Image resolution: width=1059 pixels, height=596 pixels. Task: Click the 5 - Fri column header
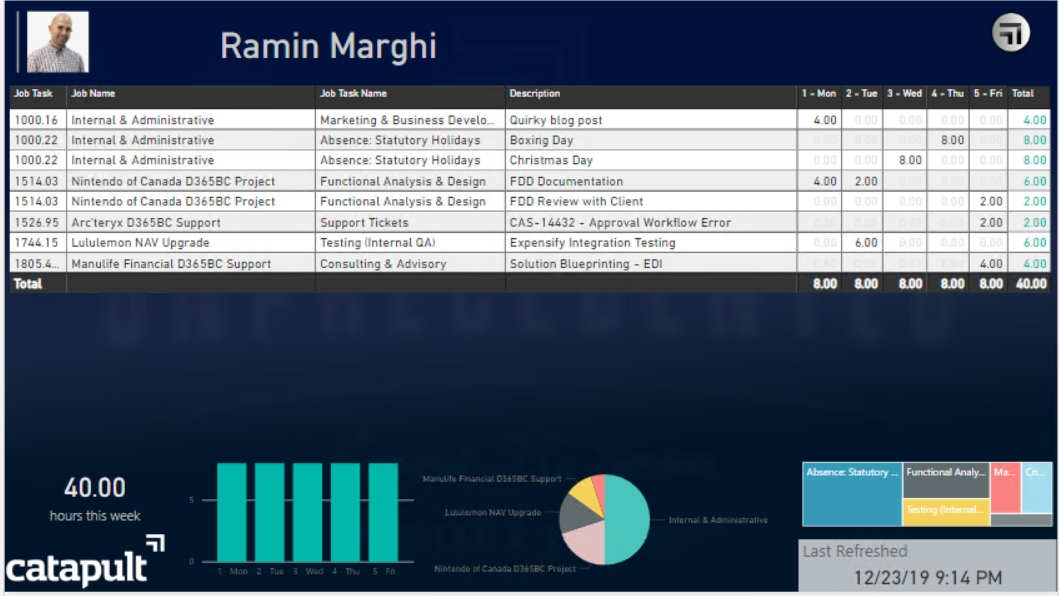987,93
